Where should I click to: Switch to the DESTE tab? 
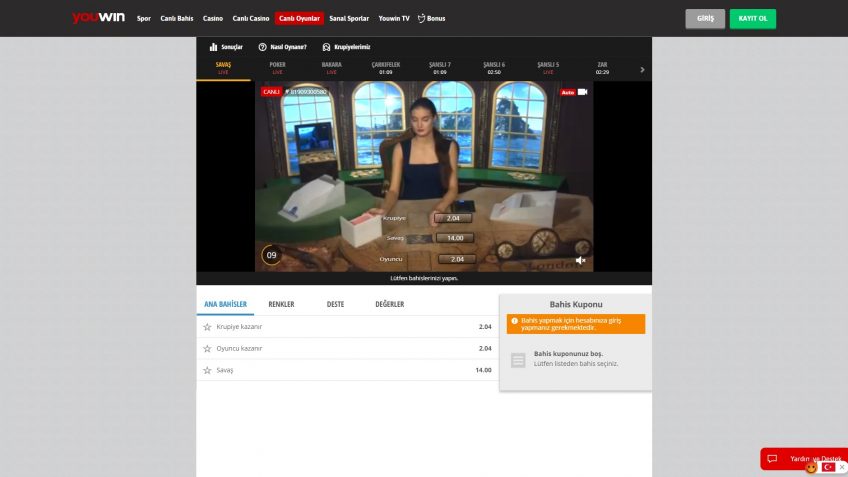[335, 304]
